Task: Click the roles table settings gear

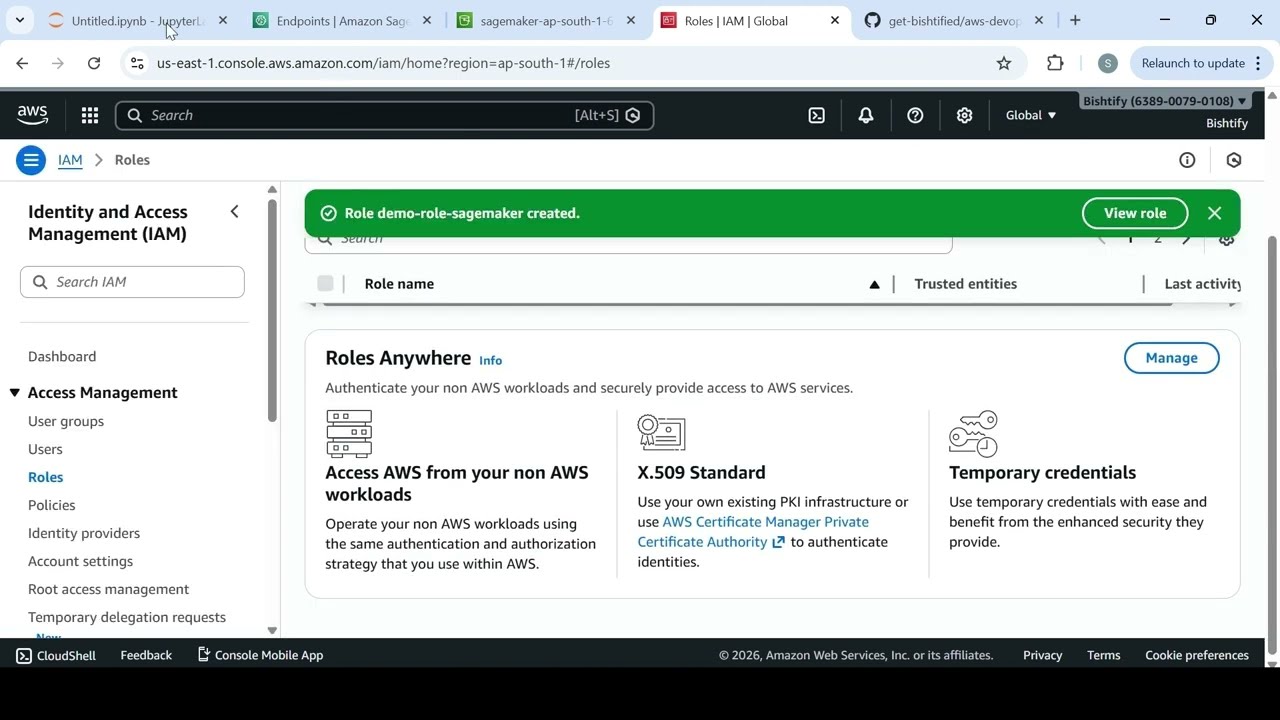Action: pyautogui.click(x=1227, y=240)
